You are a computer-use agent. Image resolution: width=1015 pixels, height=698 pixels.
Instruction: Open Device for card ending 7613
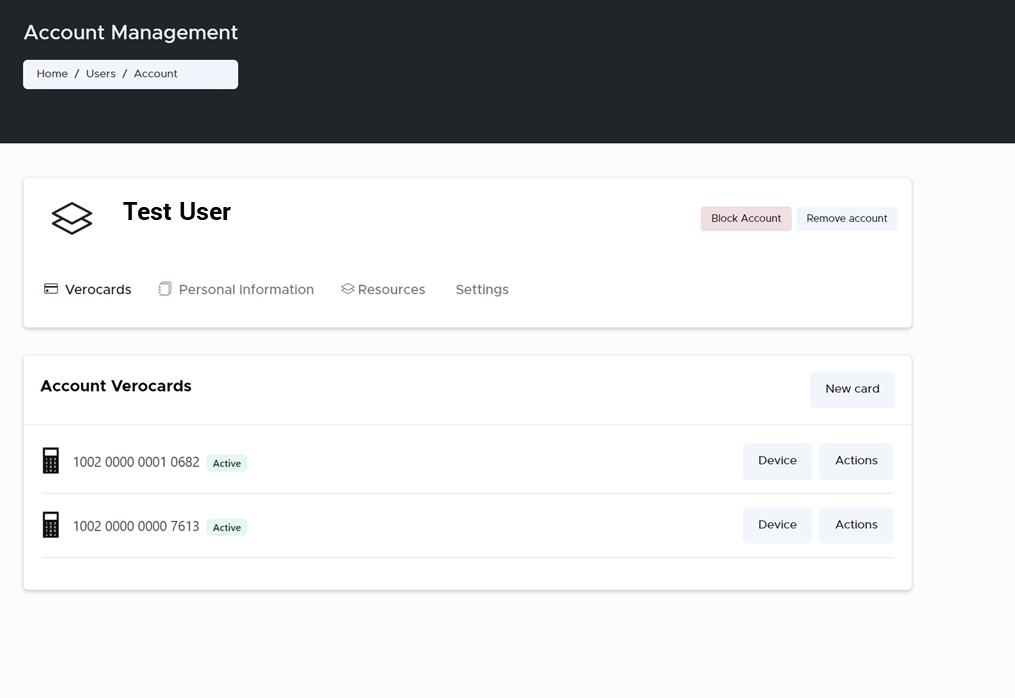(x=777, y=525)
